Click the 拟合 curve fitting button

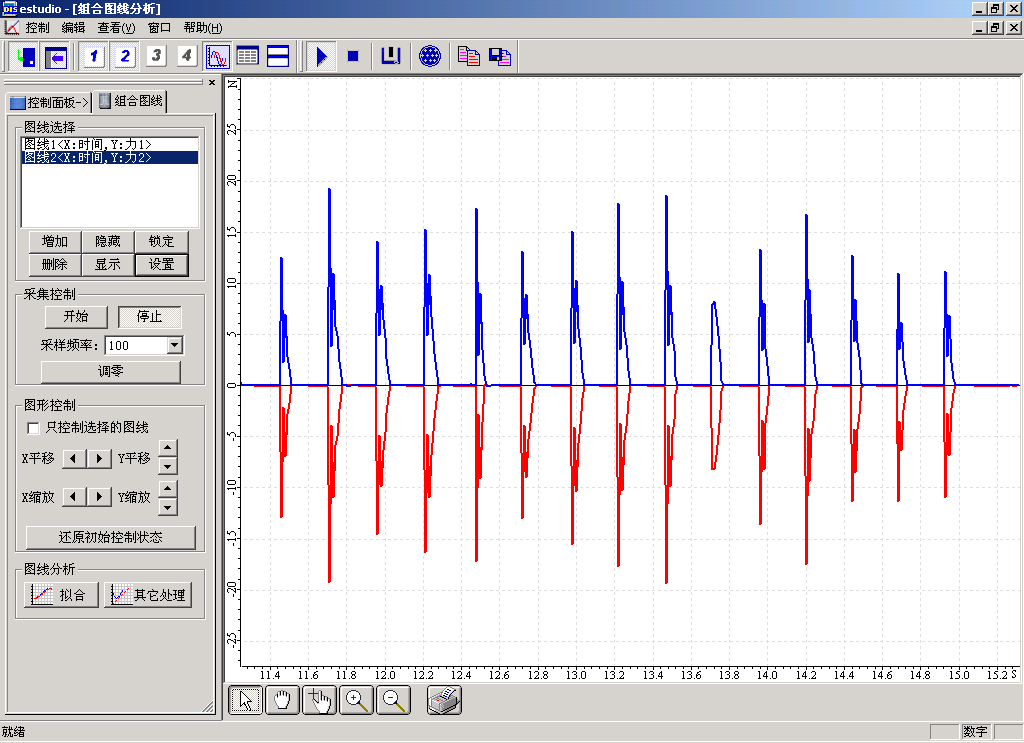pyautogui.click(x=61, y=595)
